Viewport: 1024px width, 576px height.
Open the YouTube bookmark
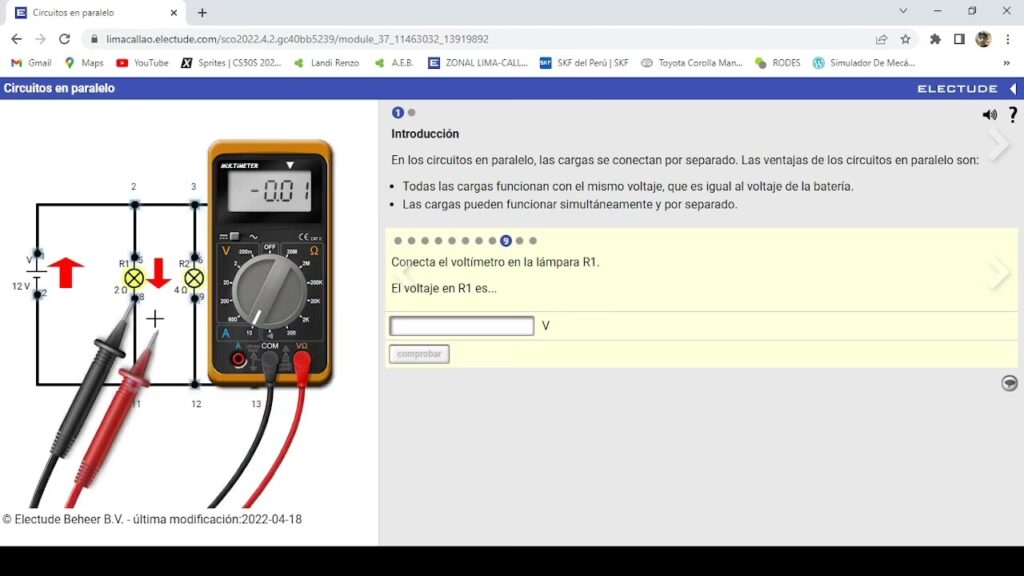pyautogui.click(x=142, y=62)
